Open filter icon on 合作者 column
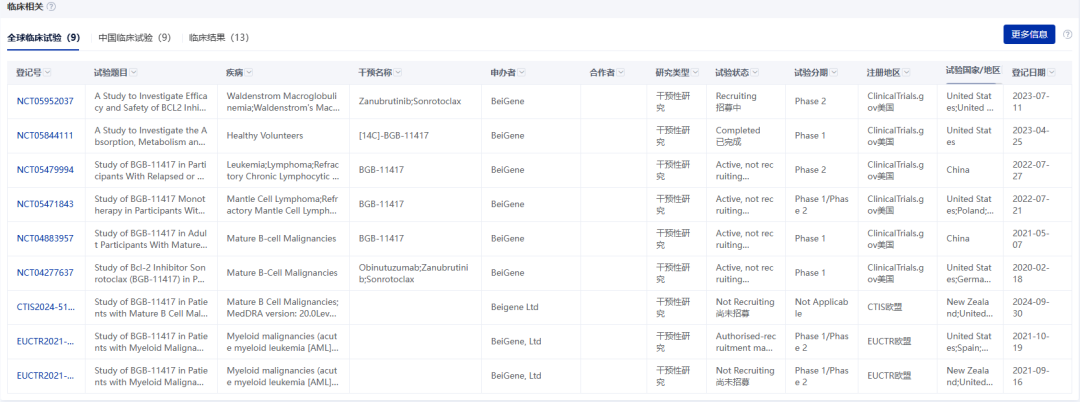Screen dimensions: 1080x402 click(621, 73)
